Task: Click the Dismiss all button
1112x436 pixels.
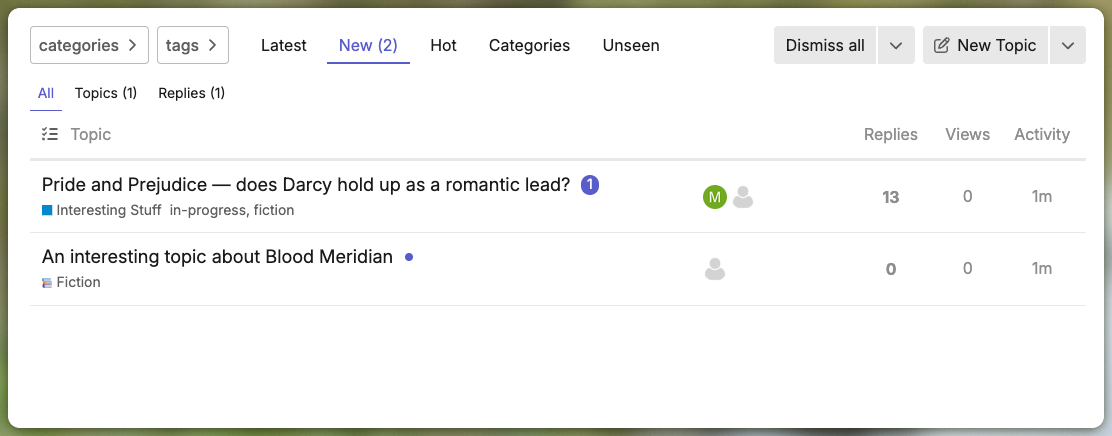Action: [x=825, y=45]
